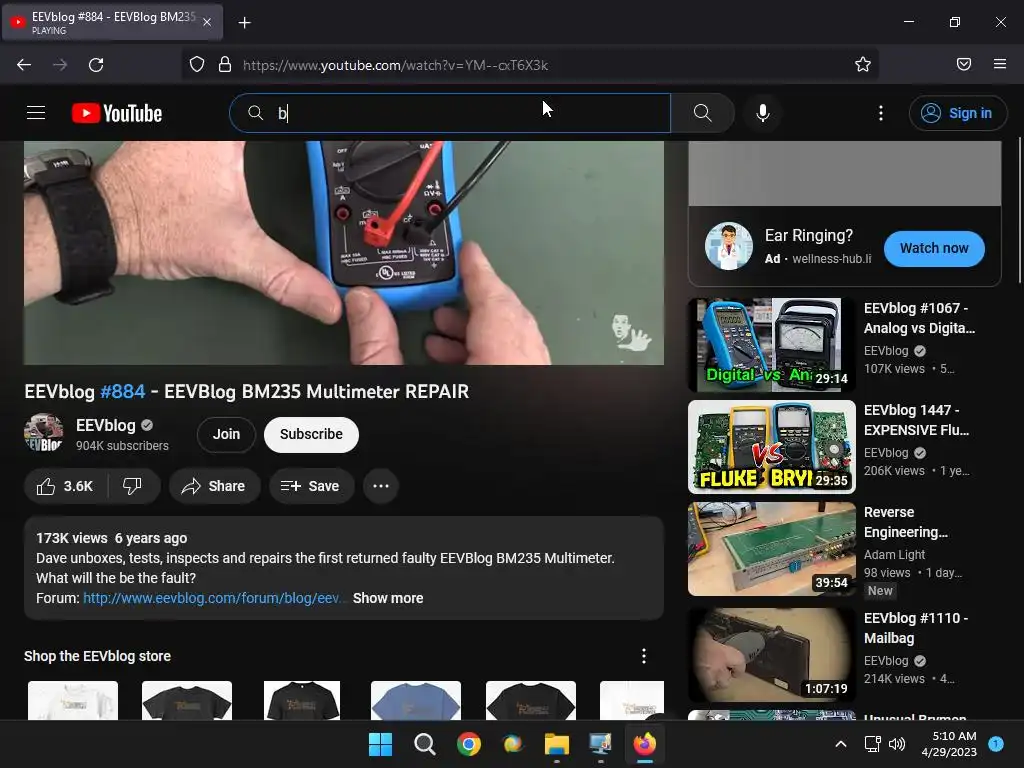Subscribe to EEVblog channel
Image resolution: width=1024 pixels, height=768 pixels.
pyautogui.click(x=312, y=434)
